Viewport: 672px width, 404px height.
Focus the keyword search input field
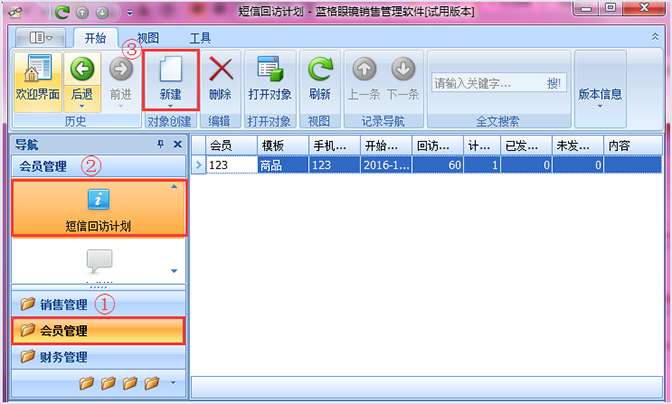(x=489, y=83)
